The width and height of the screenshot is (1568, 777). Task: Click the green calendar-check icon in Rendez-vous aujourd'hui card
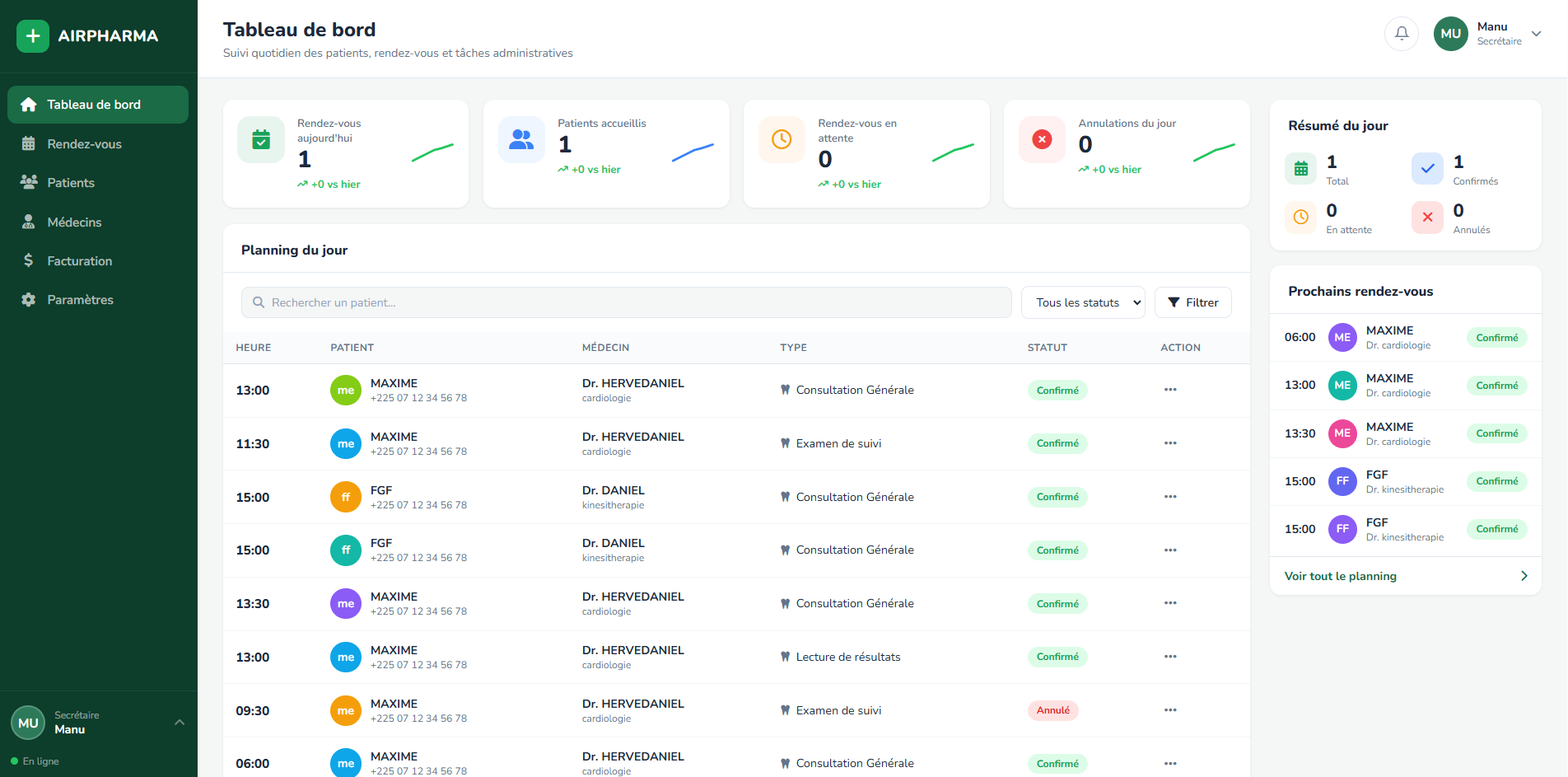(x=261, y=139)
